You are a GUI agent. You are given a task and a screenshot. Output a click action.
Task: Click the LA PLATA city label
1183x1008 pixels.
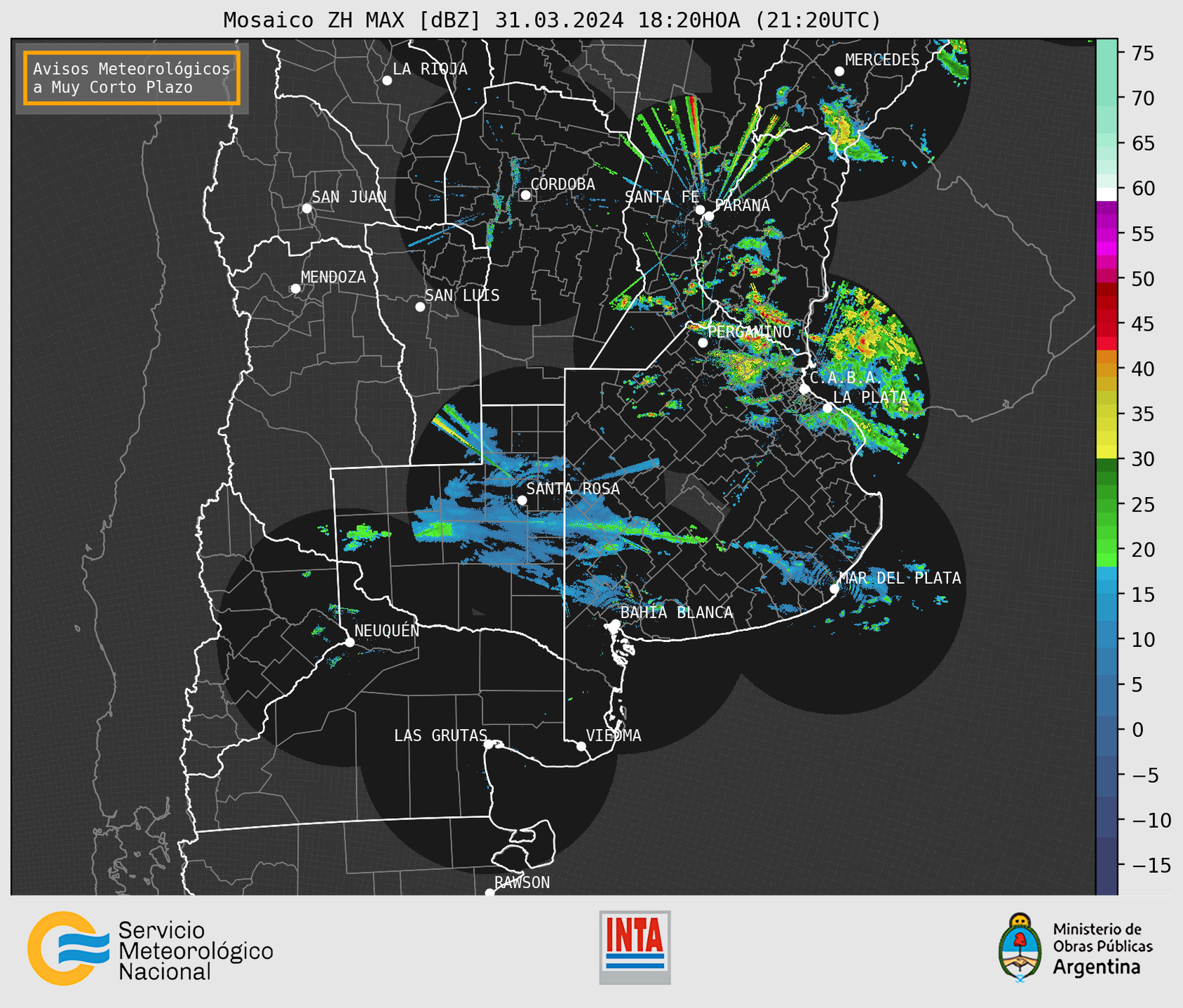point(870,397)
